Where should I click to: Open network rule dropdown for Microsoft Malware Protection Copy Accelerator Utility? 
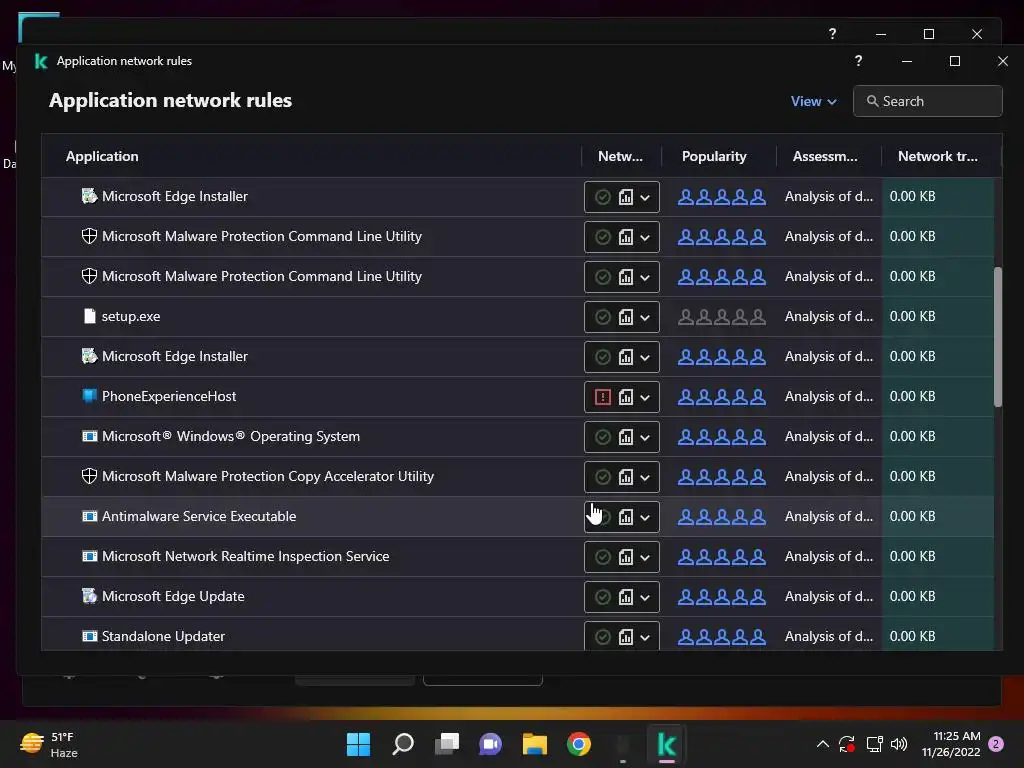pos(645,477)
